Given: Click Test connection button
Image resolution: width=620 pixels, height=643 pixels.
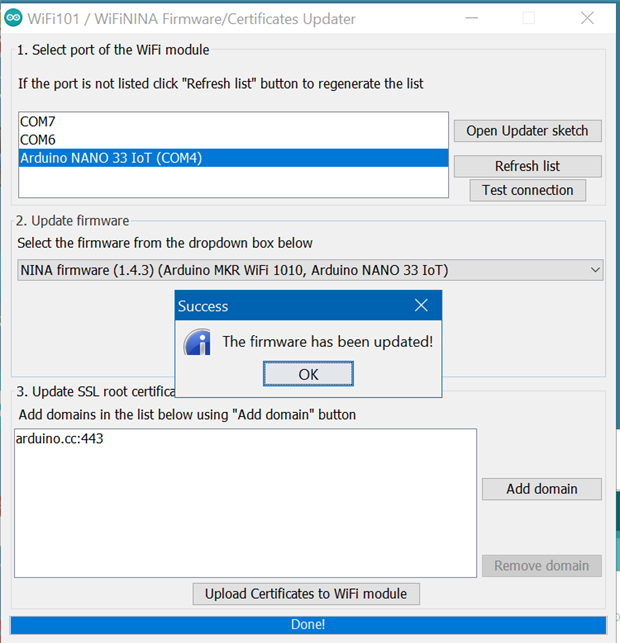Looking at the screenshot, I should [x=527, y=190].
